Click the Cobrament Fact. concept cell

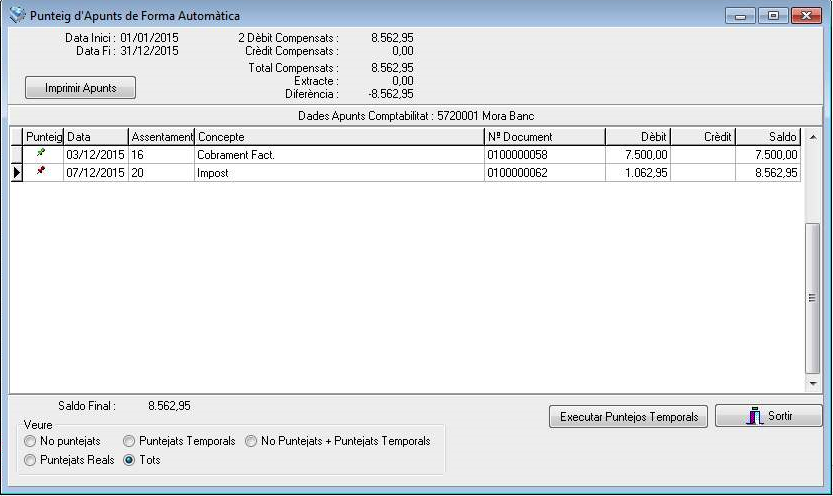tap(339, 155)
